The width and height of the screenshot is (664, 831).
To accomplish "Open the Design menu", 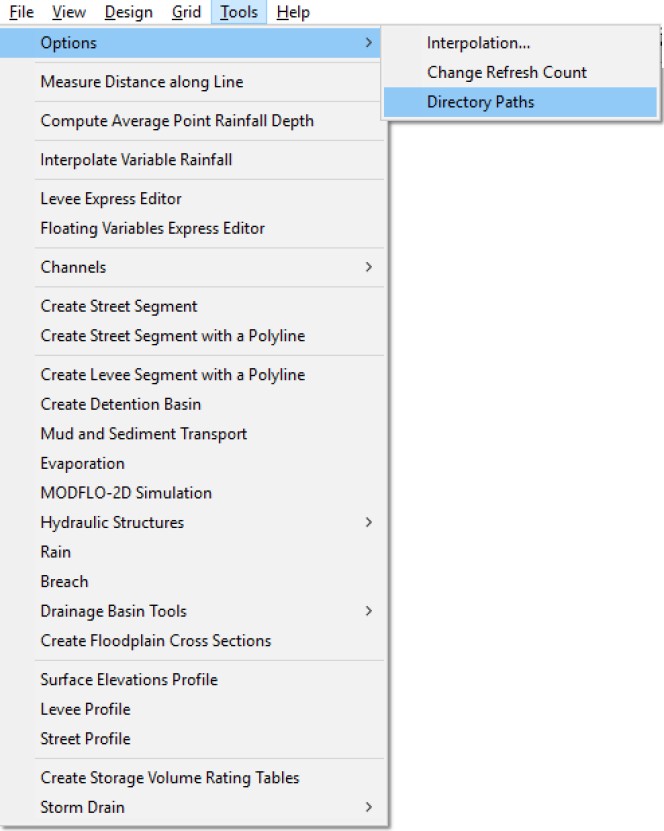I will [129, 12].
